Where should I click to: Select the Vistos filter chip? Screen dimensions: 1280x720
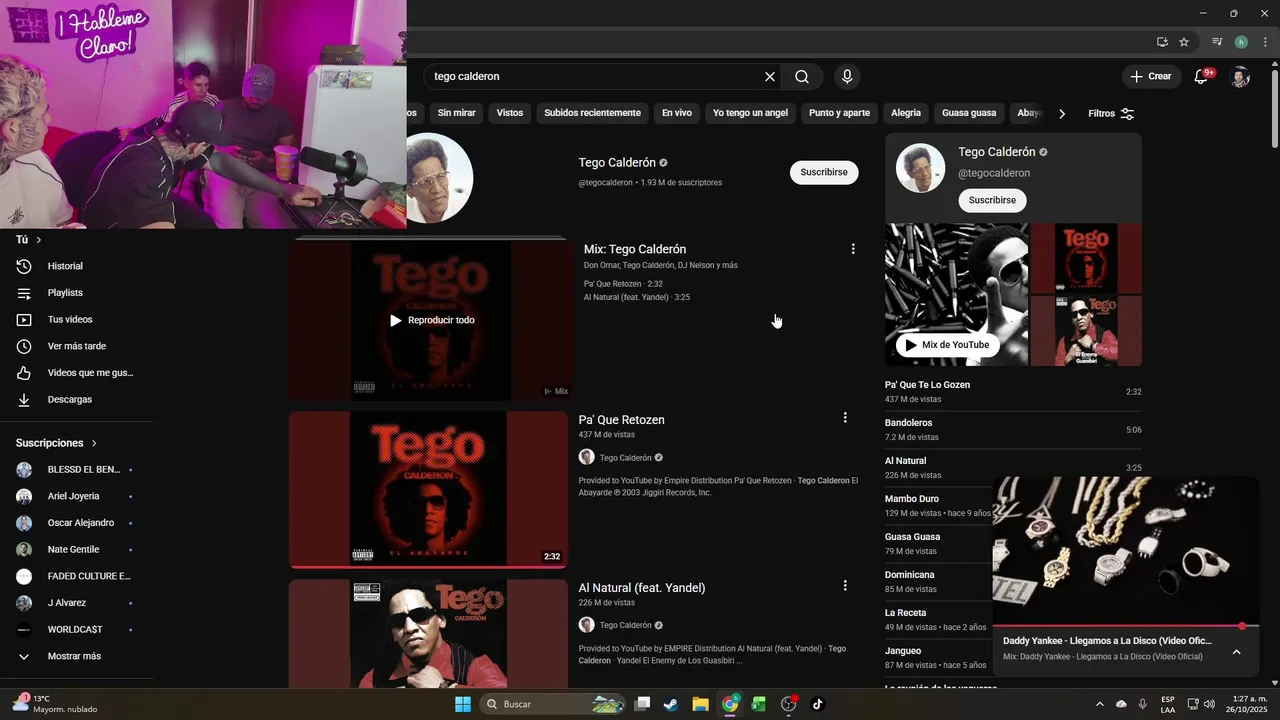pos(510,113)
